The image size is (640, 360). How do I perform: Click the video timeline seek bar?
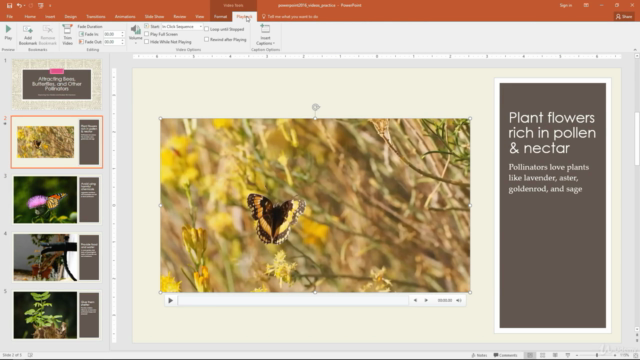click(293, 300)
